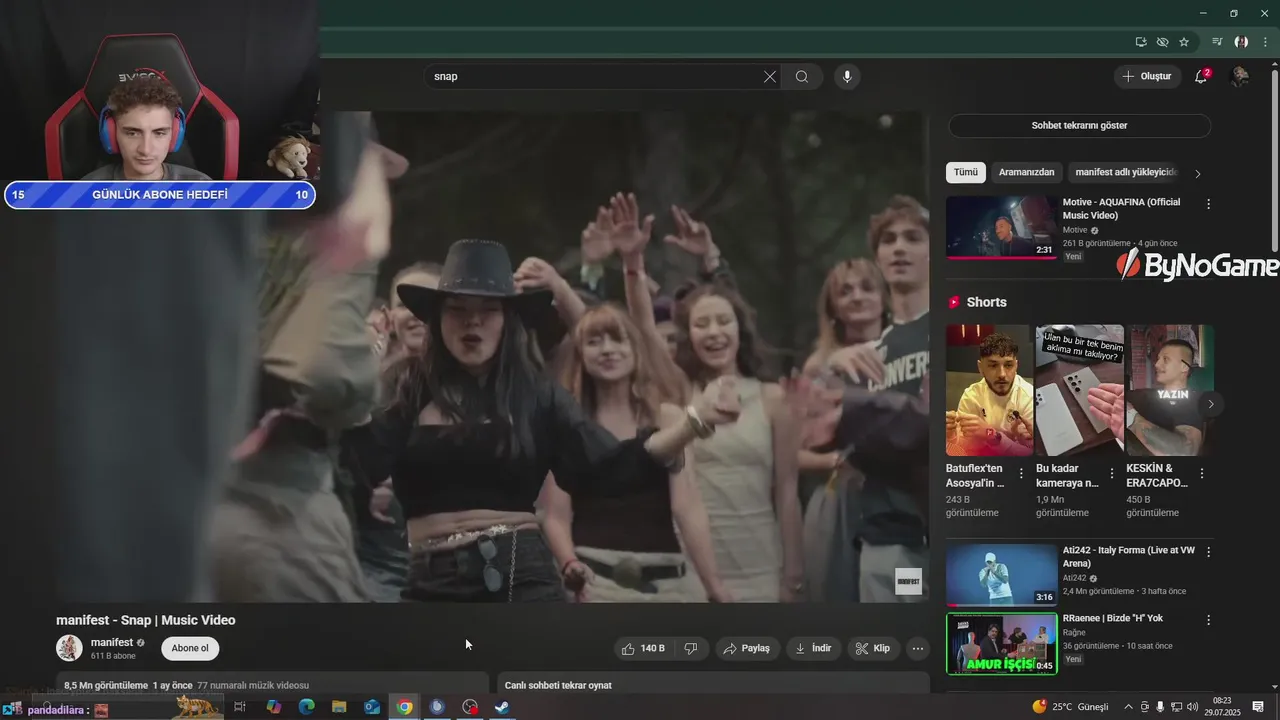This screenshot has height=720, width=1280.
Task: Dislike the video with thumbs down
Action: tap(691, 649)
